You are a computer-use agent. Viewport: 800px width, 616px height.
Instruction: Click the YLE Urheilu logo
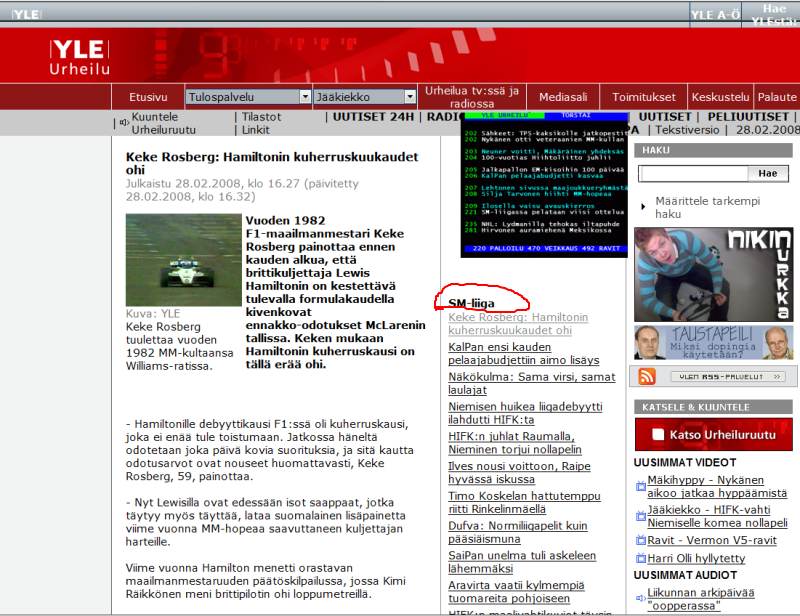coord(76,57)
